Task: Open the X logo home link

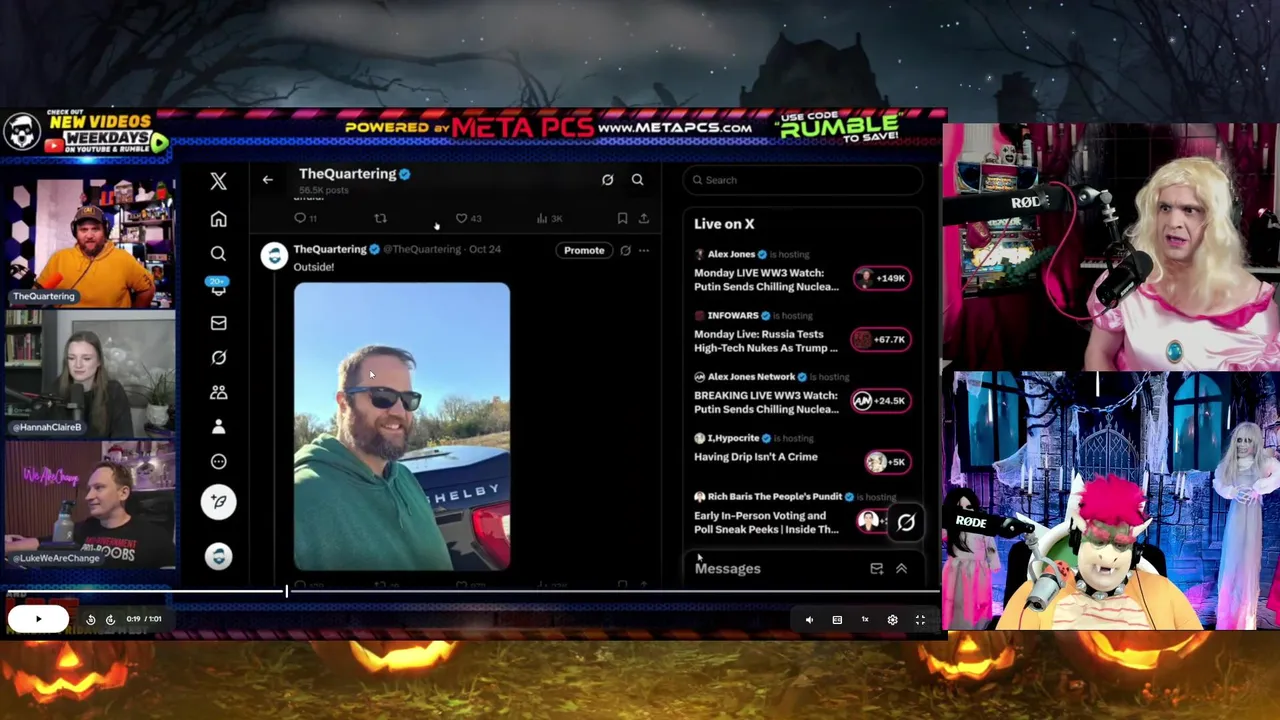Action: [218, 181]
